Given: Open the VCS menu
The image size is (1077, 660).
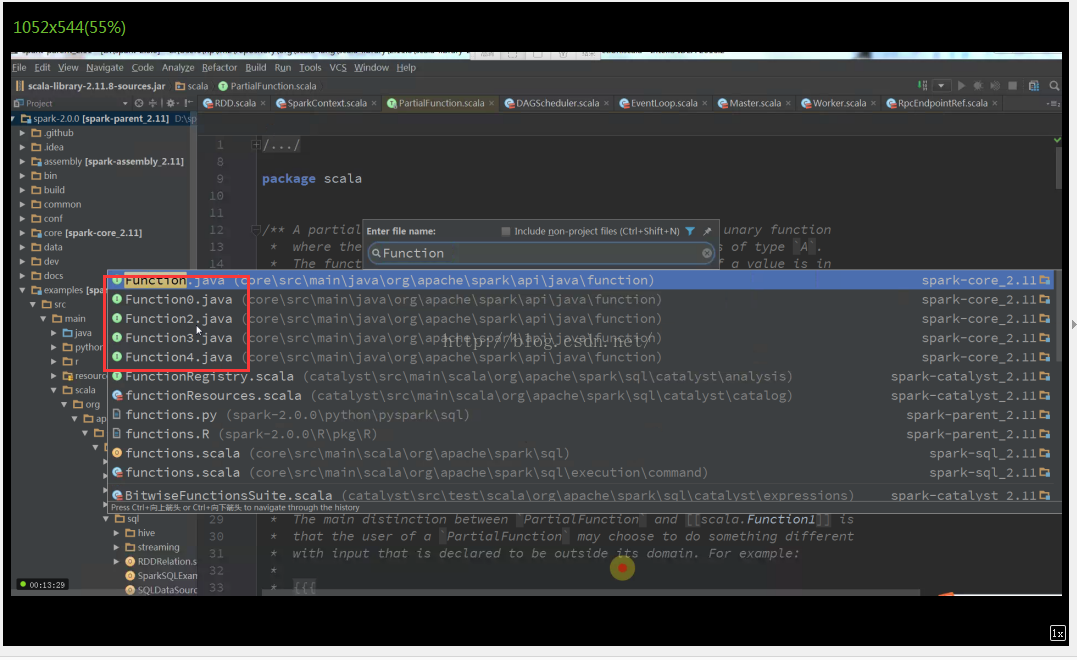Looking at the screenshot, I should tap(338, 67).
